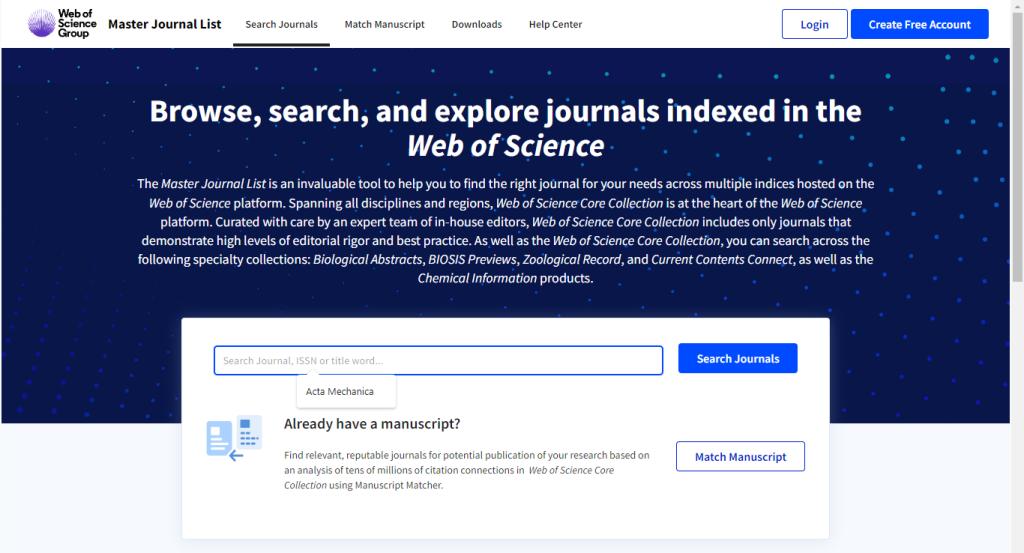Focus the journal search input field
The width and height of the screenshot is (1024, 553).
point(438,360)
